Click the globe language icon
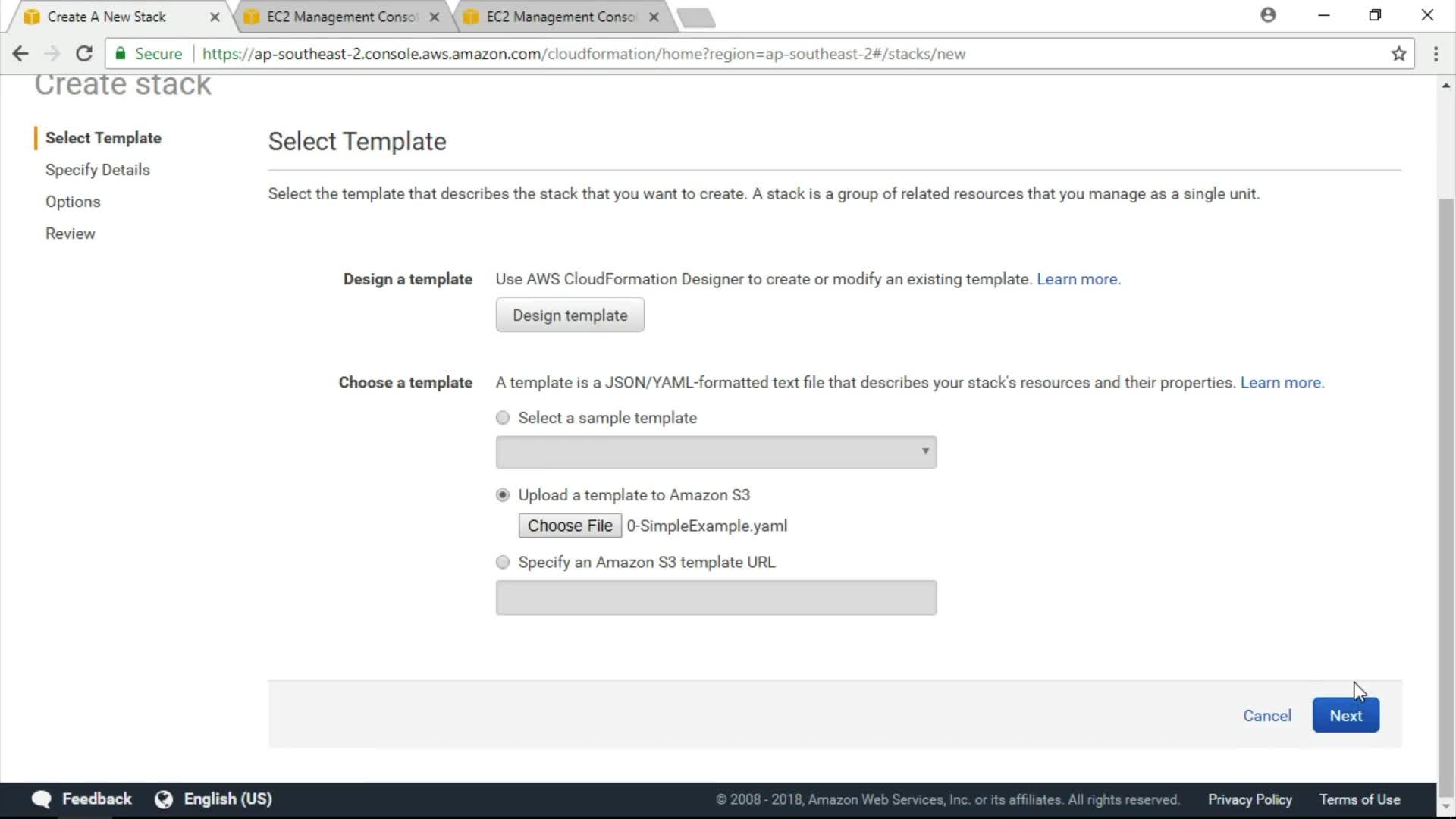Image resolution: width=1456 pixels, height=819 pixels. point(164,799)
